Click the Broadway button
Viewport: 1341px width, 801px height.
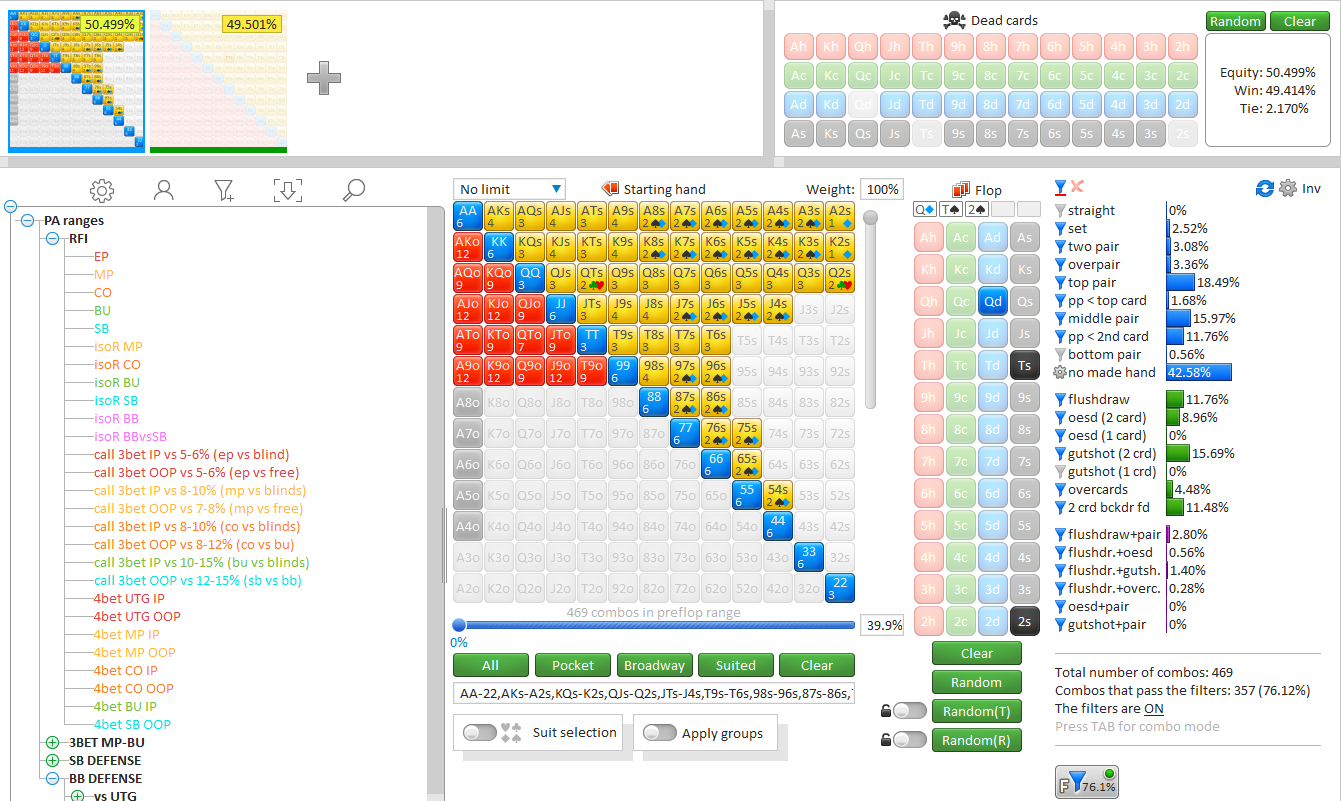654,665
